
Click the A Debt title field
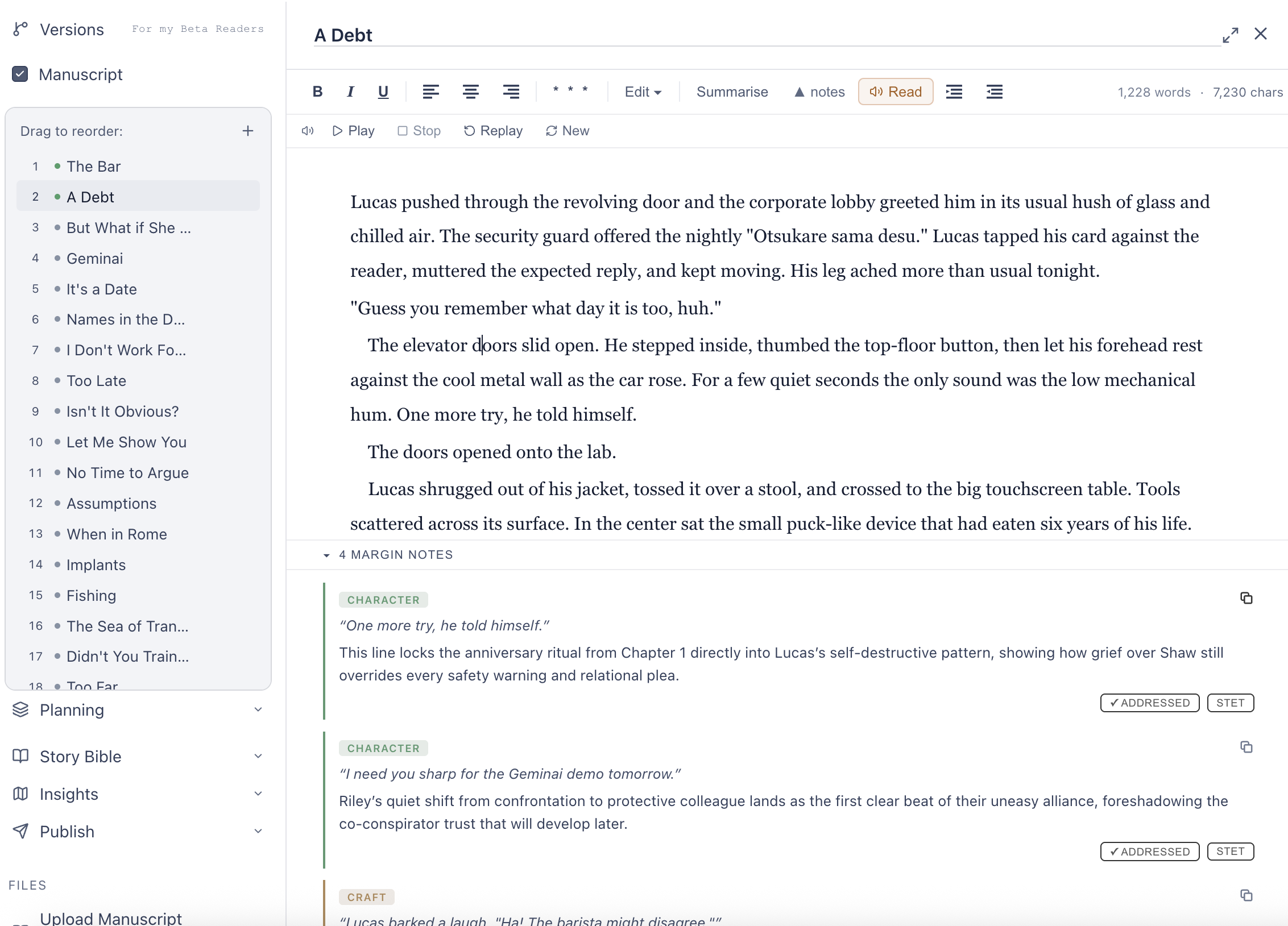tap(767, 35)
